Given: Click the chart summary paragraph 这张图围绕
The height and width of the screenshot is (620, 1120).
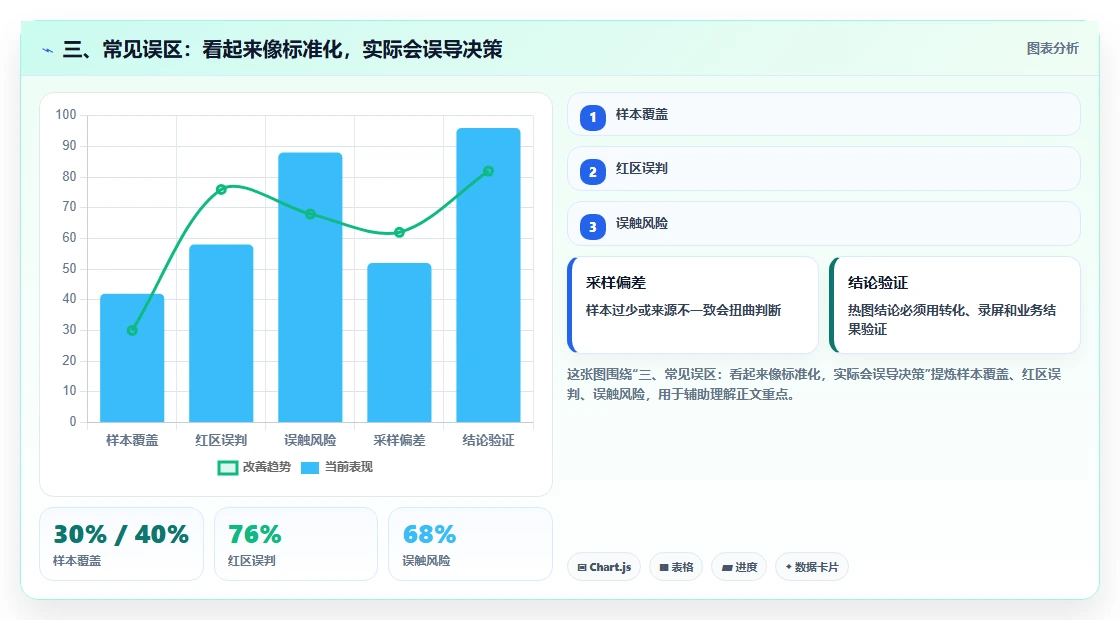Looking at the screenshot, I should point(814,384).
